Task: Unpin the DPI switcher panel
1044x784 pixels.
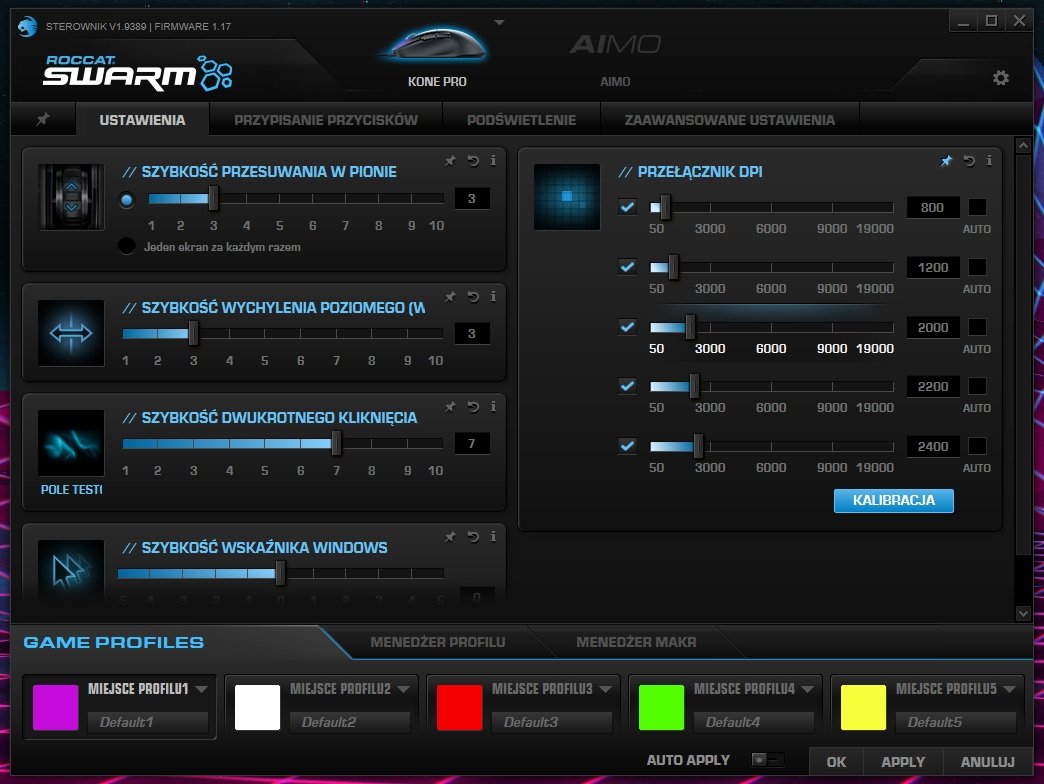Action: [946, 161]
